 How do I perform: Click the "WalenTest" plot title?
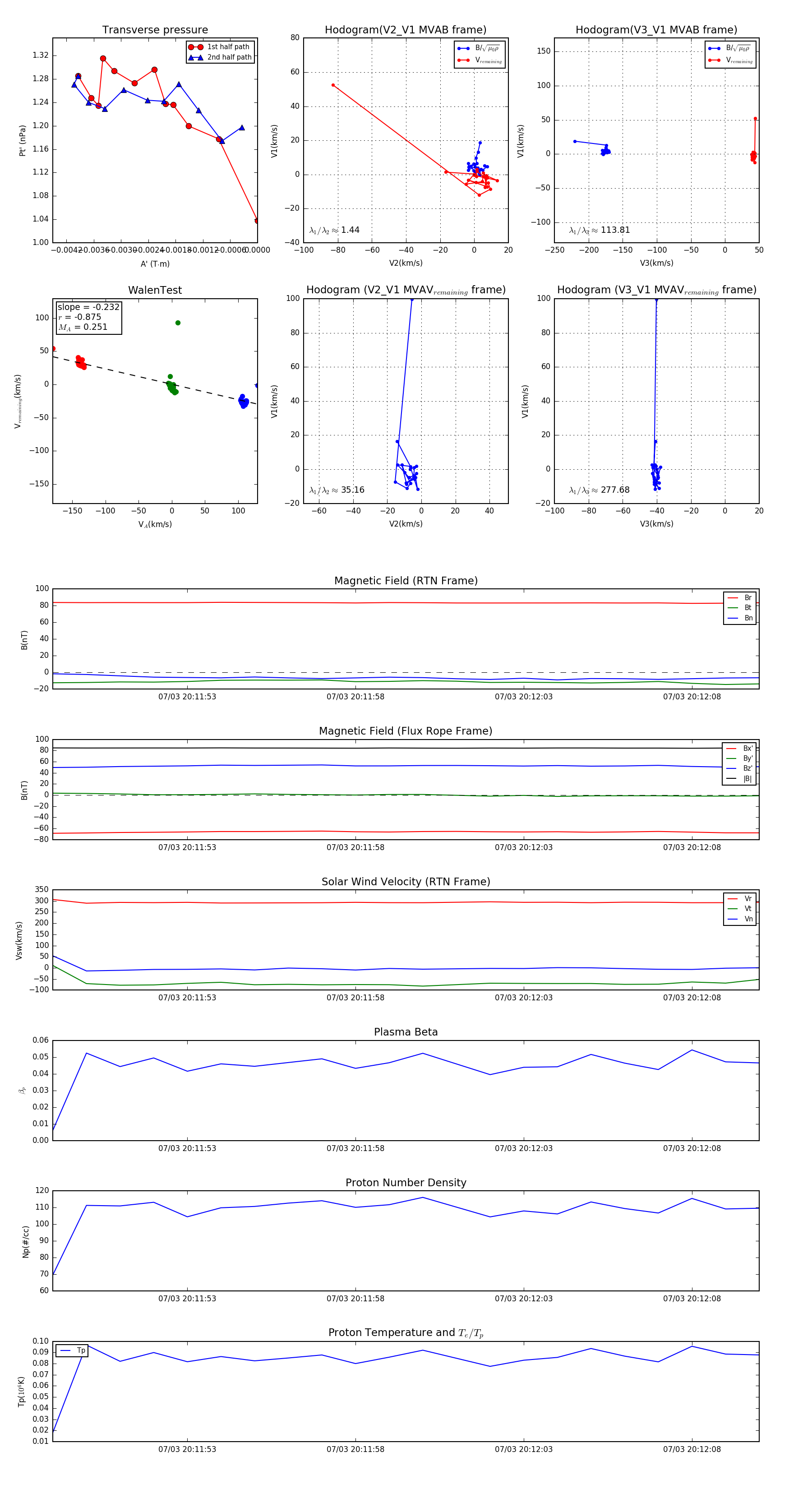coord(155,290)
